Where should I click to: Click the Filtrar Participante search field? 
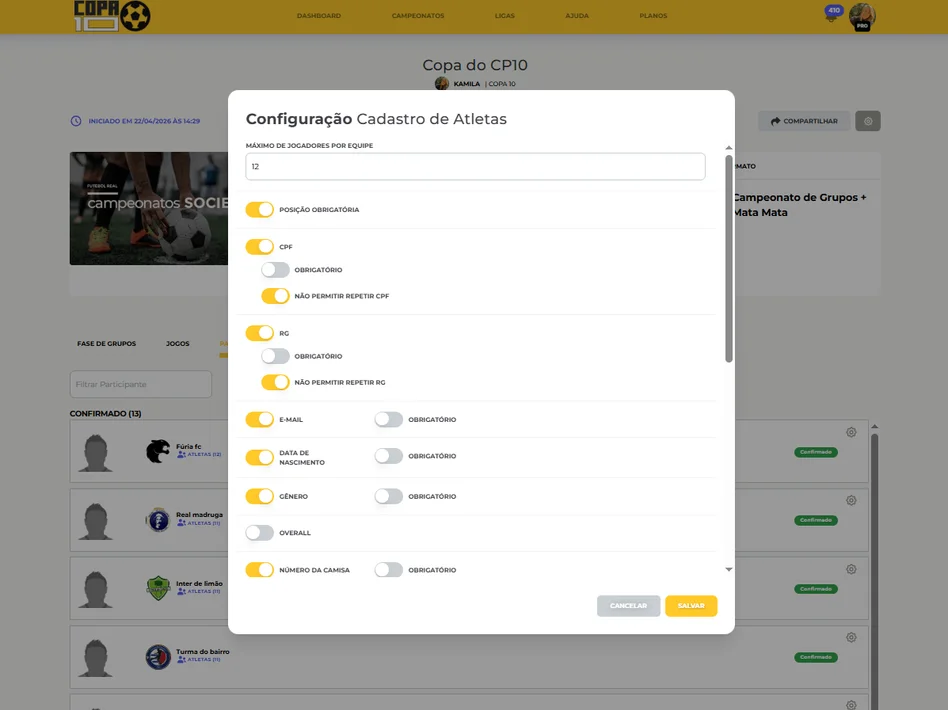[141, 384]
